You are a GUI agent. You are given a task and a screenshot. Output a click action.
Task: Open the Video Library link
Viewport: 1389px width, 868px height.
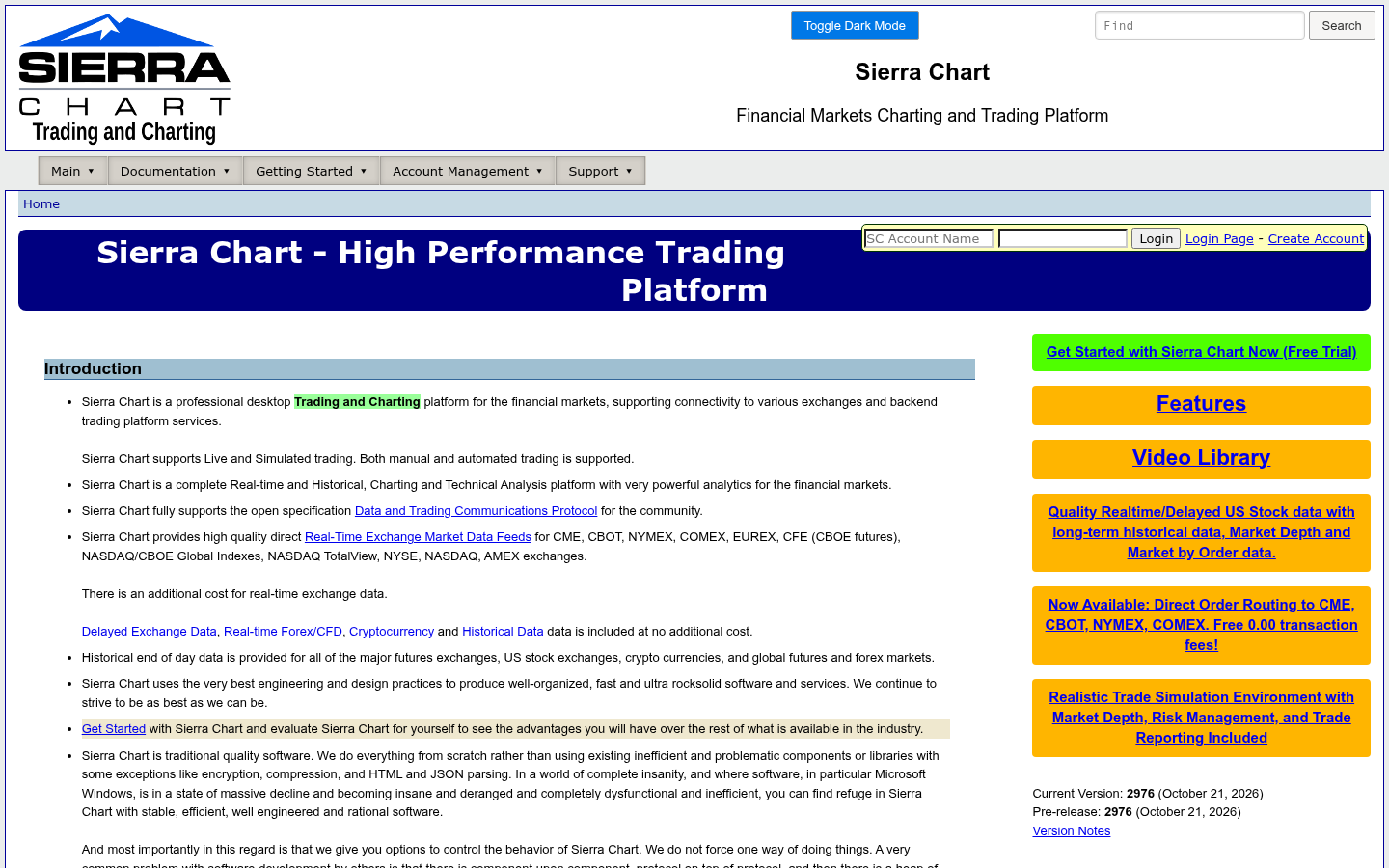(x=1201, y=458)
